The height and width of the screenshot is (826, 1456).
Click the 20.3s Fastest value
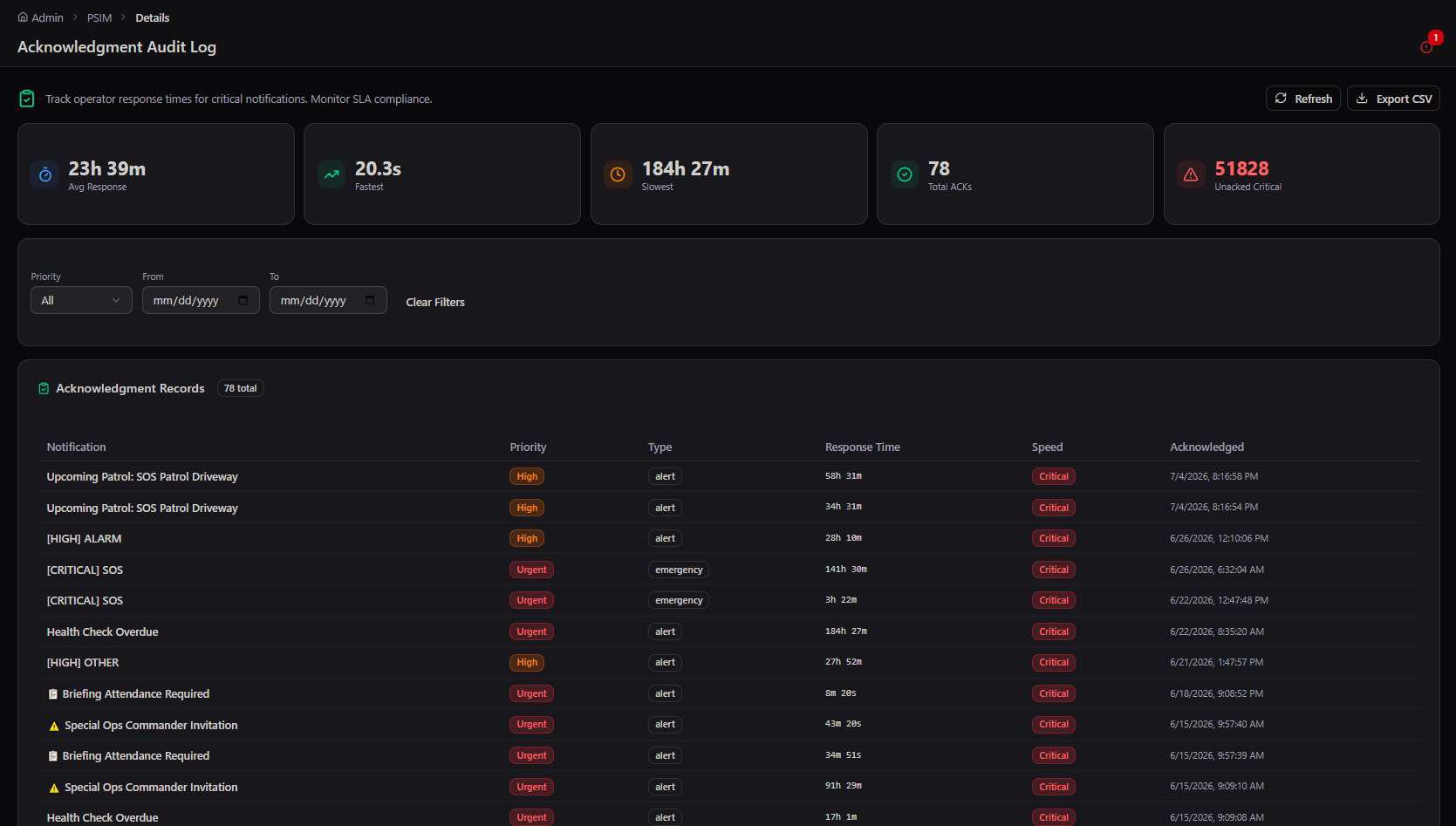click(x=379, y=168)
